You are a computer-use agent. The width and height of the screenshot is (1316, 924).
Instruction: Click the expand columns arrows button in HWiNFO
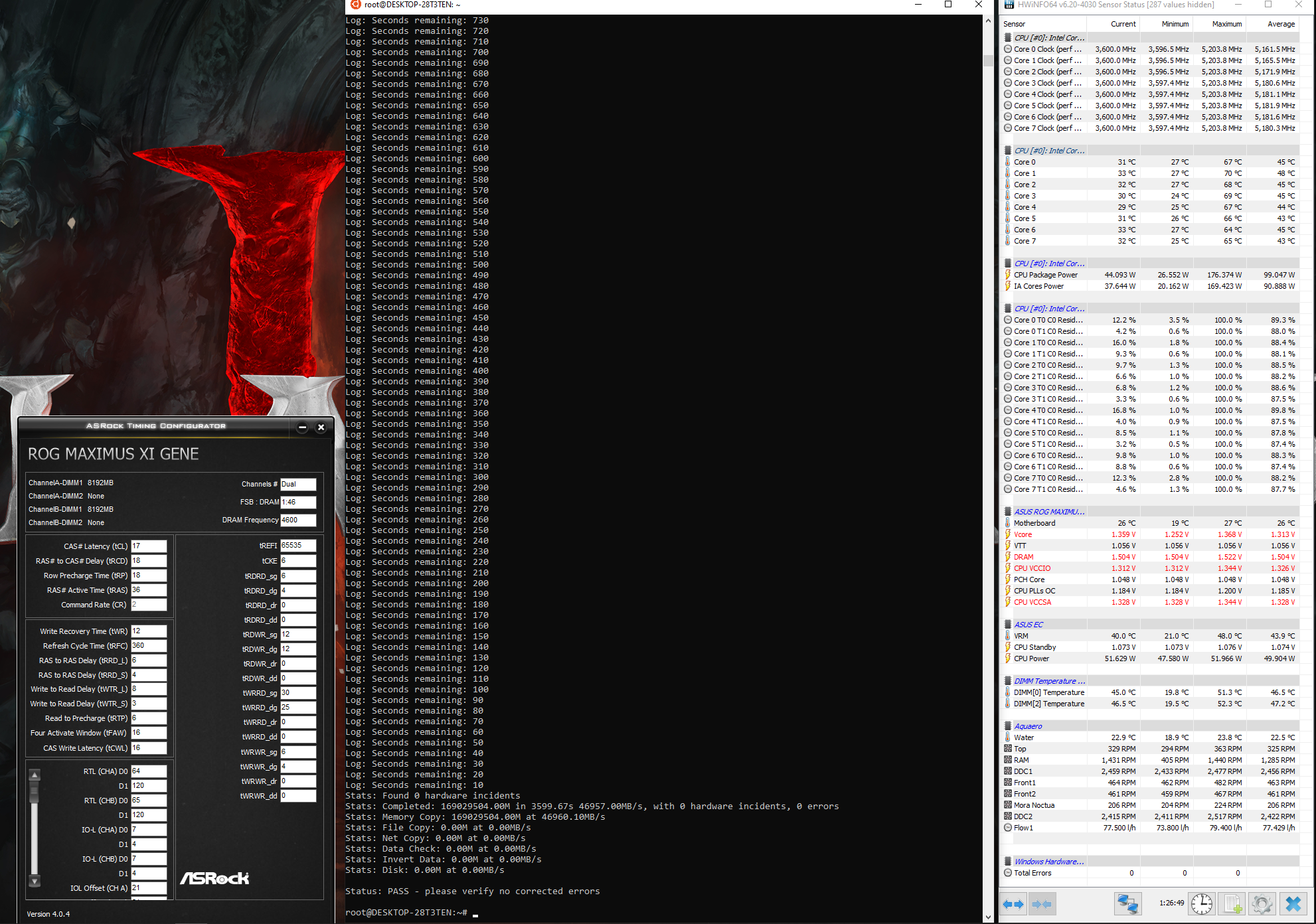(1013, 904)
